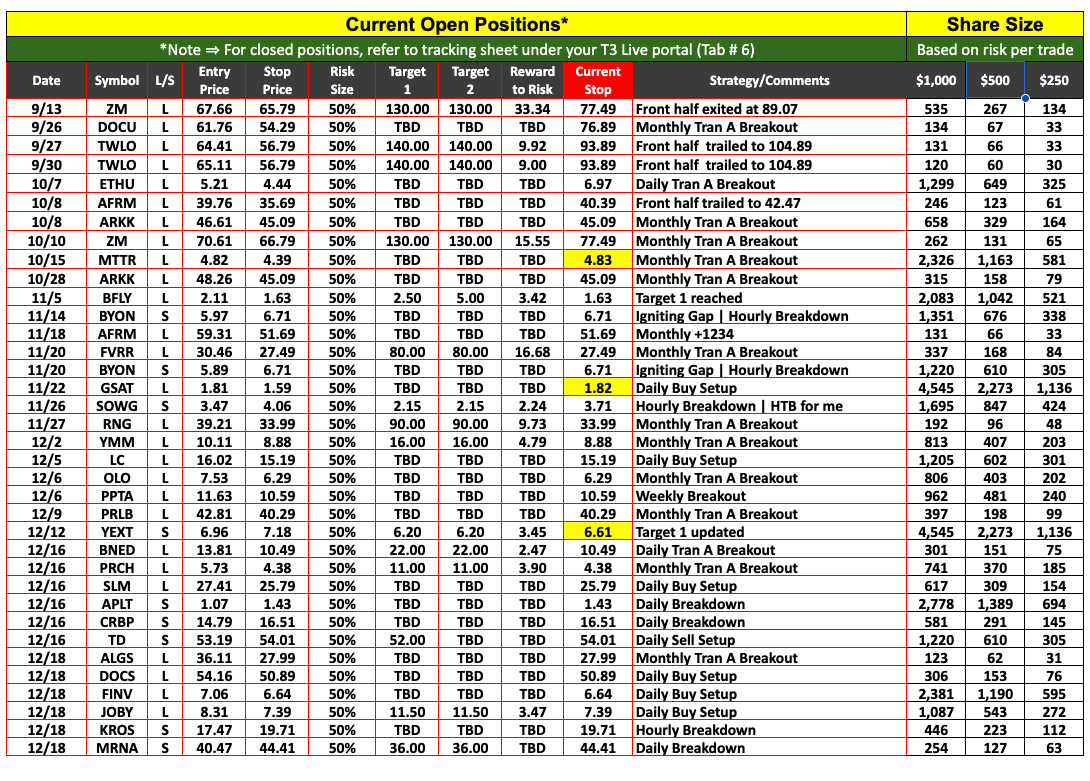Click the yellow 1.82 current stop cell
The height and width of the screenshot is (781, 1090).
pyautogui.click(x=597, y=388)
